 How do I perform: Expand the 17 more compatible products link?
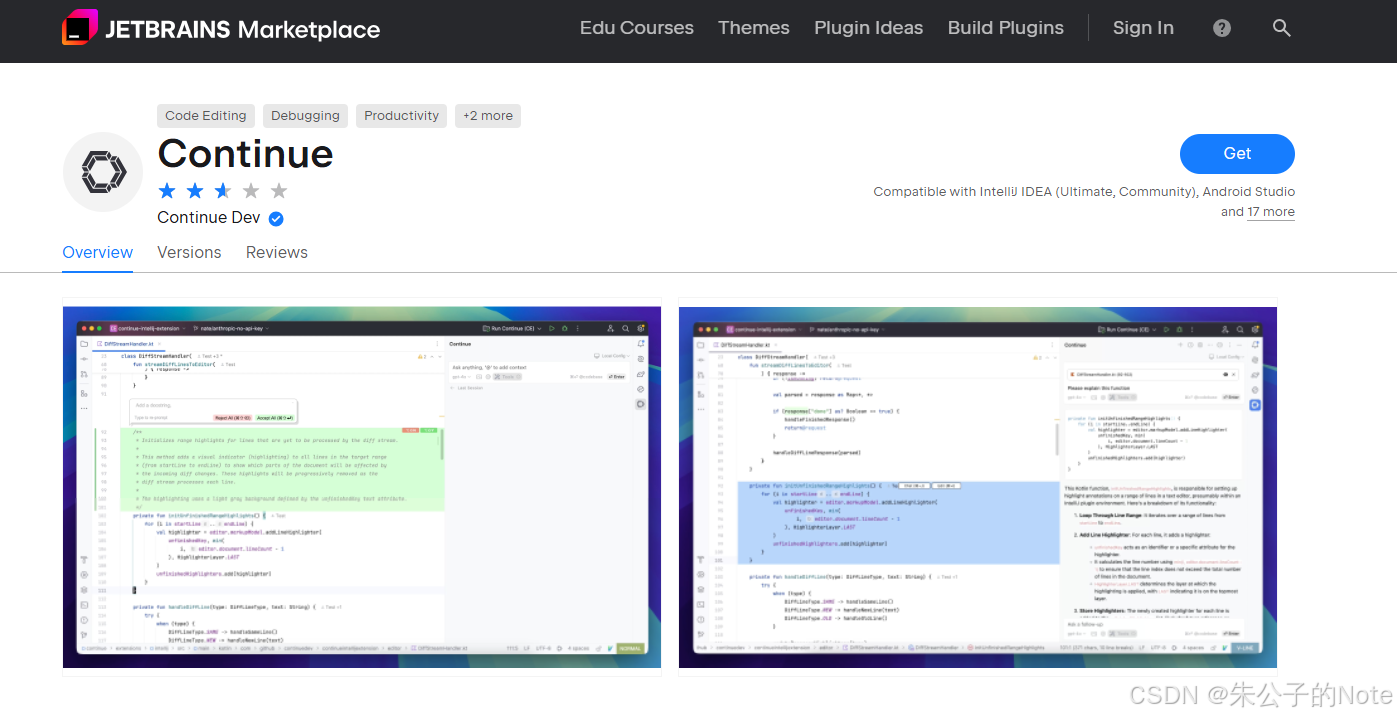pos(1271,212)
